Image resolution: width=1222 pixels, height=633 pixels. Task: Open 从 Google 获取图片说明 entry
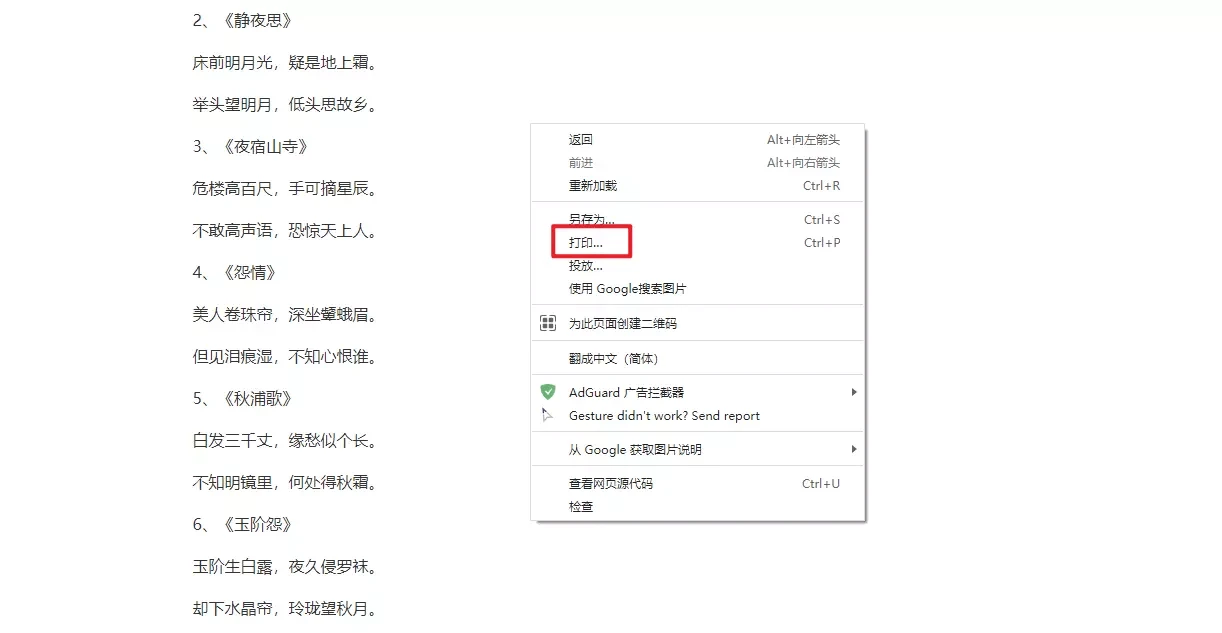(x=697, y=450)
